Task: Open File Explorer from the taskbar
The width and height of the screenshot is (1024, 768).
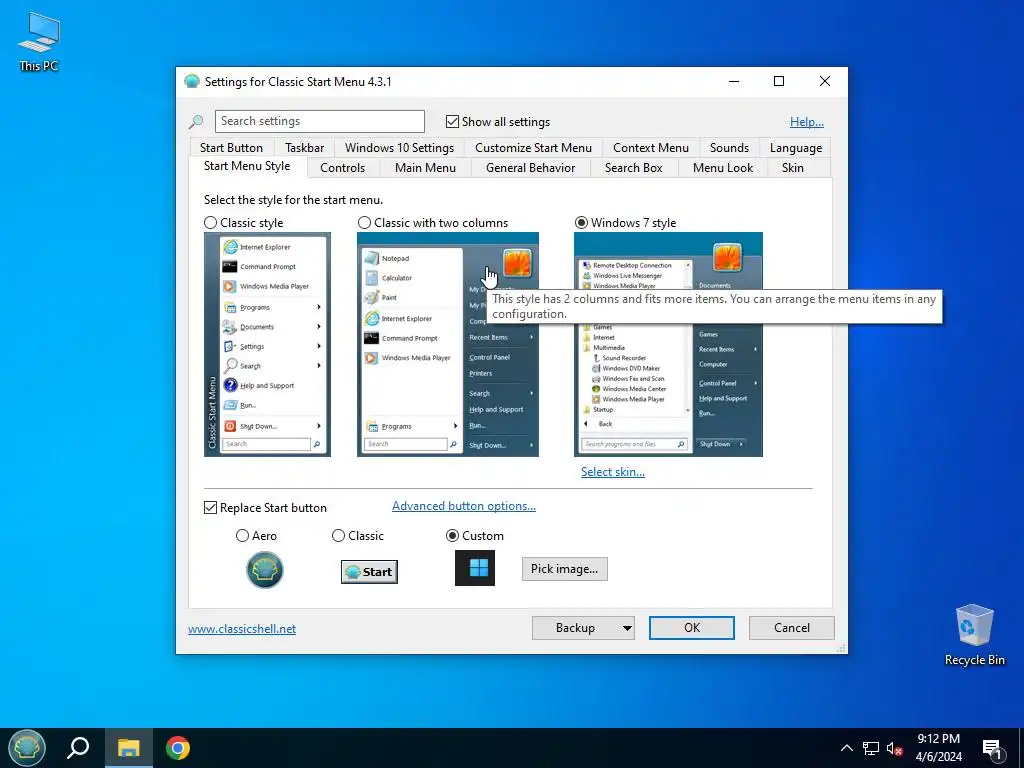Action: [x=129, y=748]
